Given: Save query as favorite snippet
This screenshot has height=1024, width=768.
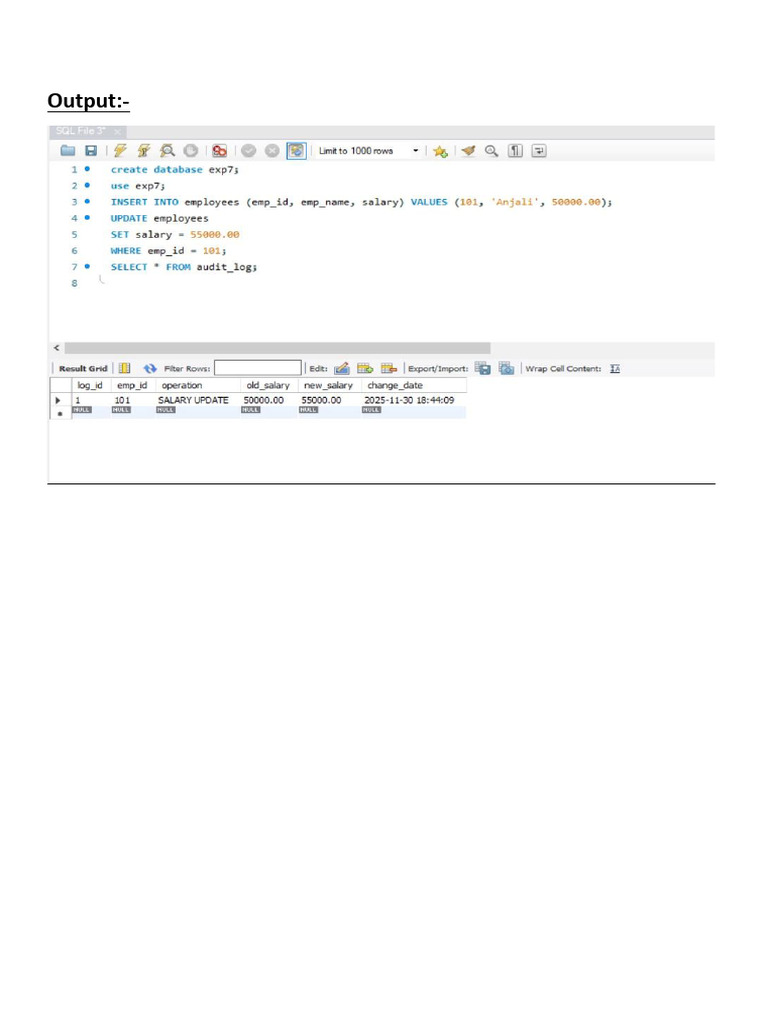Looking at the screenshot, I should pyautogui.click(x=440, y=152).
